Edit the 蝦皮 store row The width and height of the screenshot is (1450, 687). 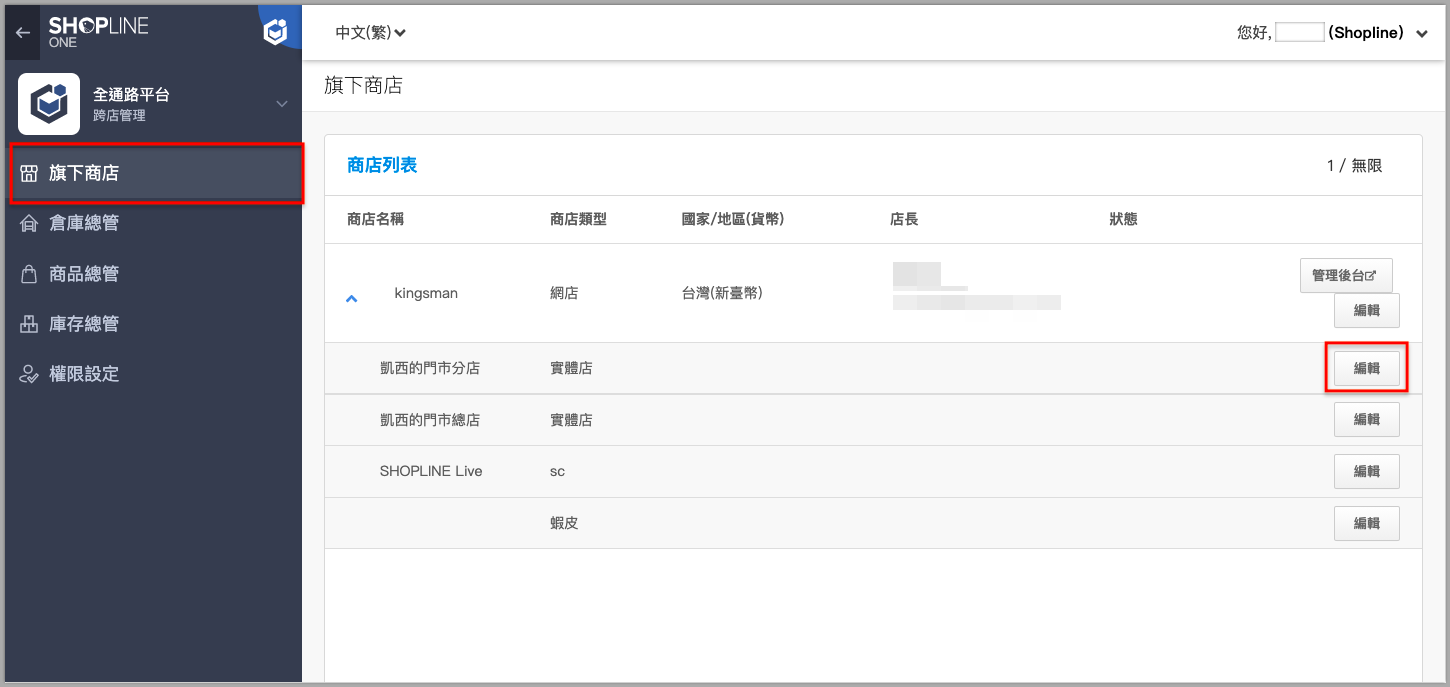click(x=1367, y=523)
